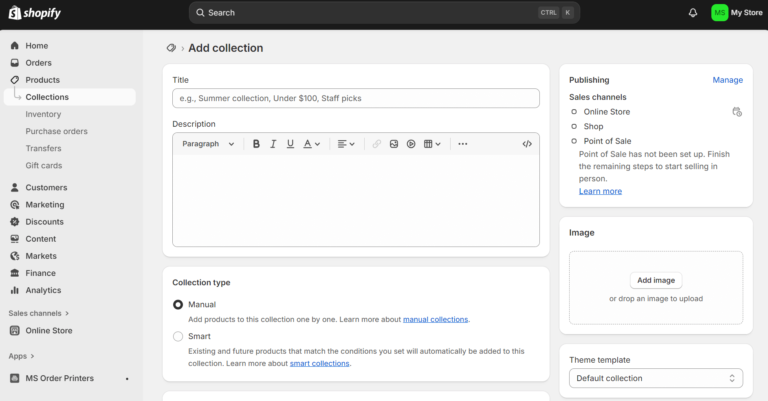Click the Analytics bar chart icon
This screenshot has width=768, height=401.
click(x=15, y=290)
